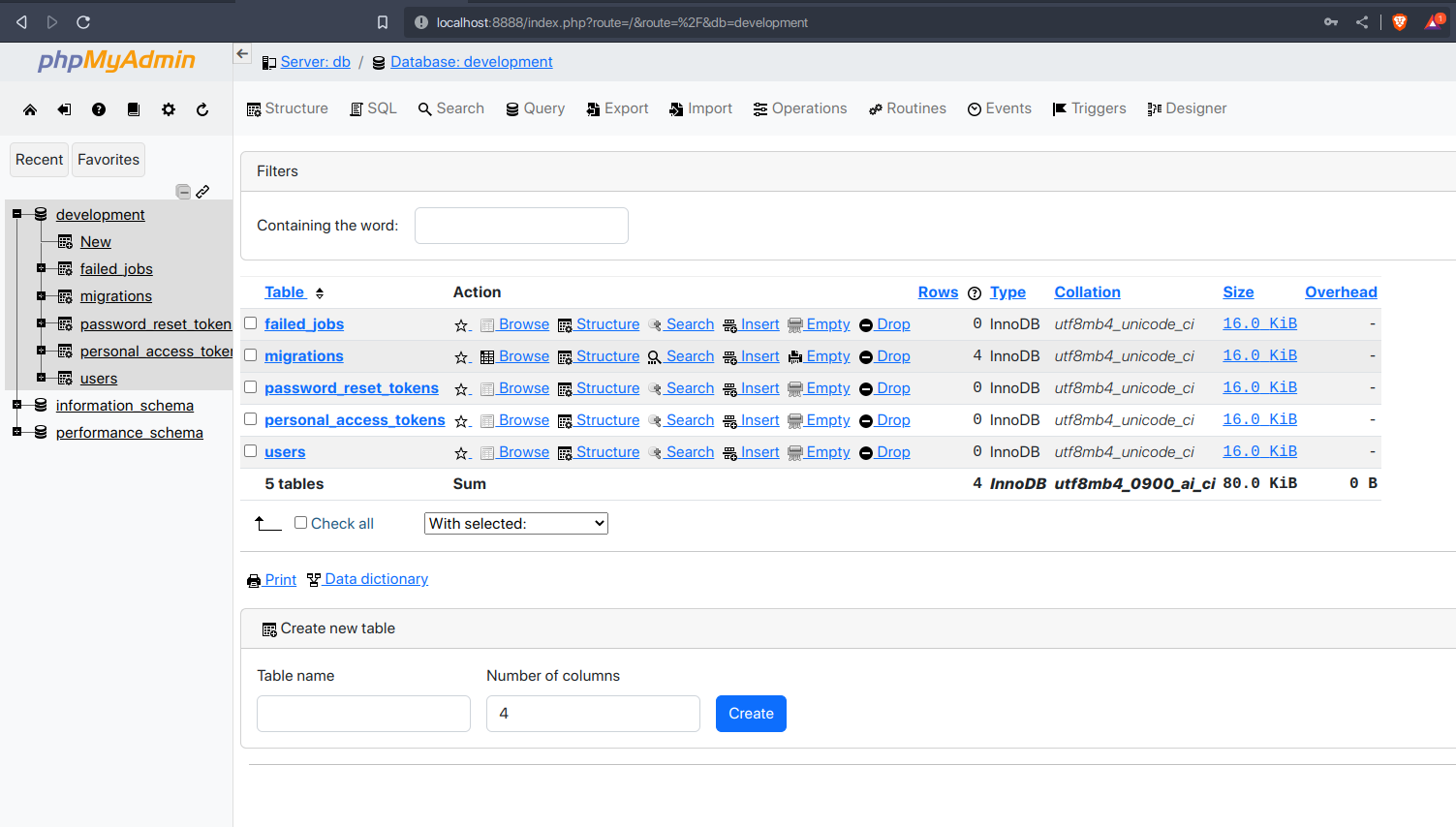Screen dimensions: 1456x827
Task: Click the Log out icon in sidebar
Action: [64, 109]
